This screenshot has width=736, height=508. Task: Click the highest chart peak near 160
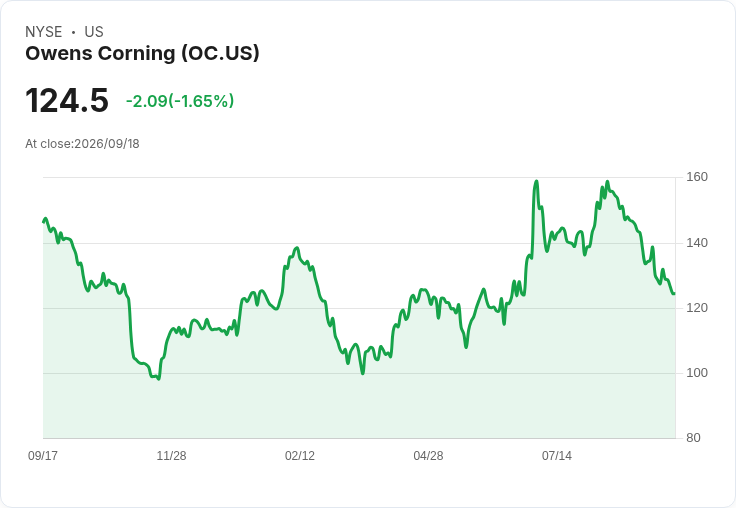[x=537, y=181]
